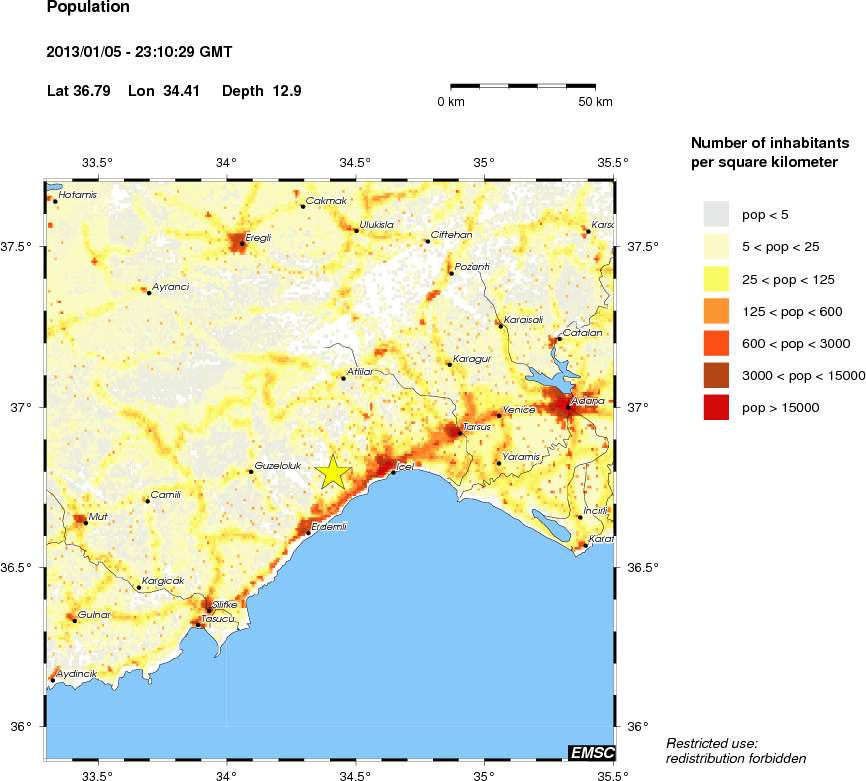Click the 'Cakmak' town label
Image resolution: width=866 pixels, height=781 pixels.
(326, 201)
